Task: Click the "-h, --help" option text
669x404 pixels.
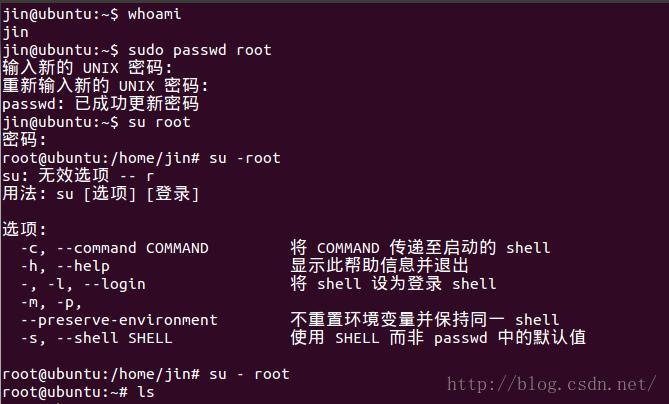Action: click(65, 266)
